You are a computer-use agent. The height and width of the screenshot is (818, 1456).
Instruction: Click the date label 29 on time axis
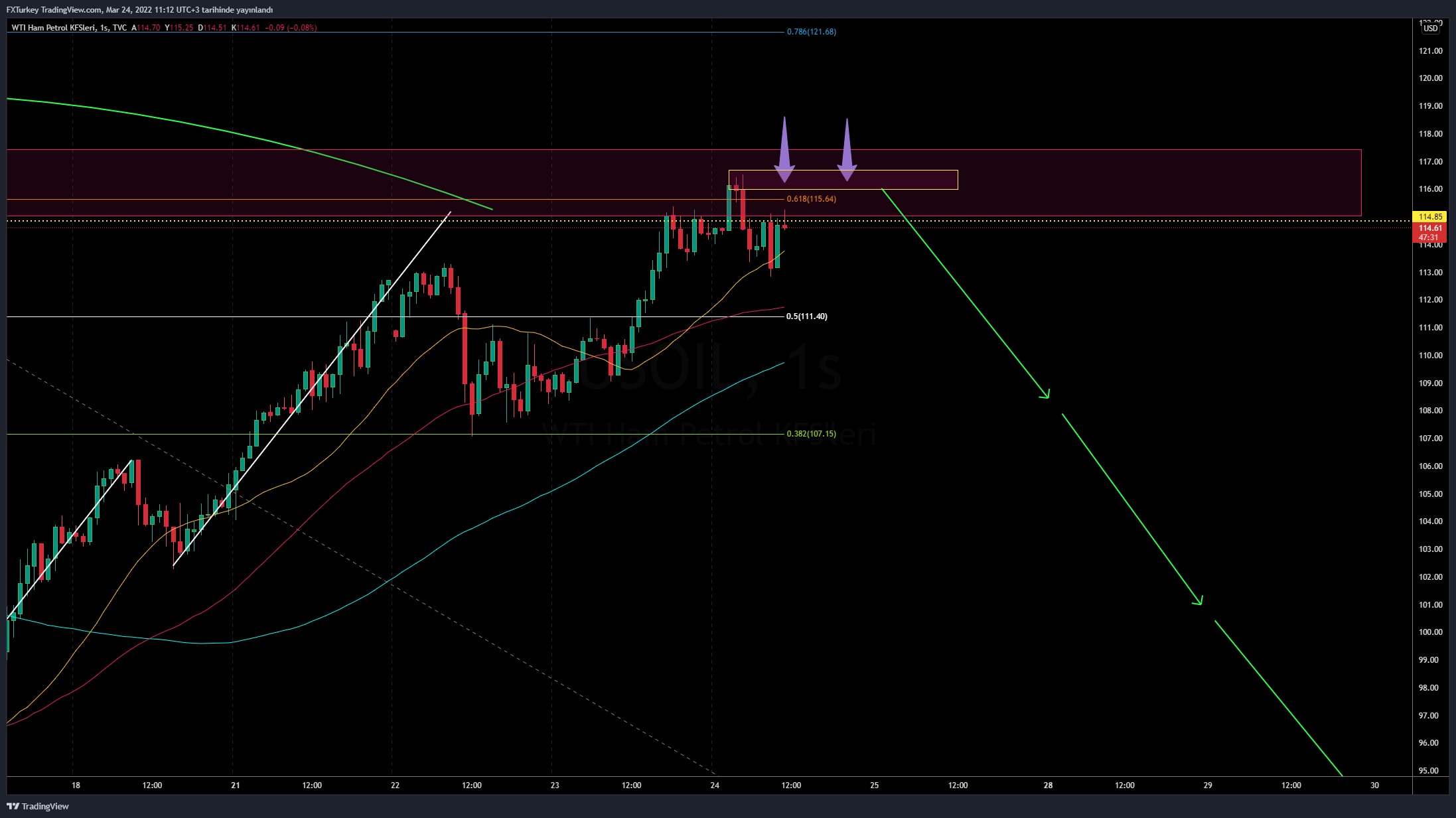[x=1208, y=785]
